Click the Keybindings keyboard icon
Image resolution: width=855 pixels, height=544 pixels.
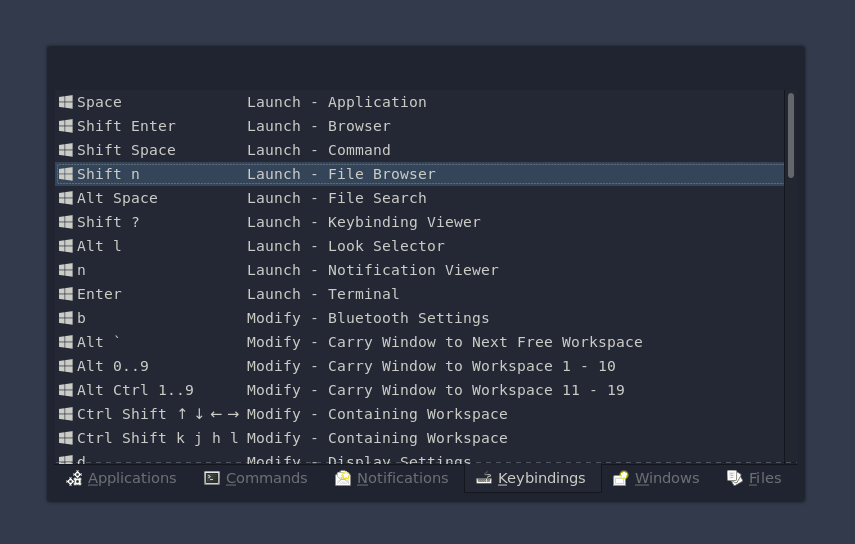(484, 478)
